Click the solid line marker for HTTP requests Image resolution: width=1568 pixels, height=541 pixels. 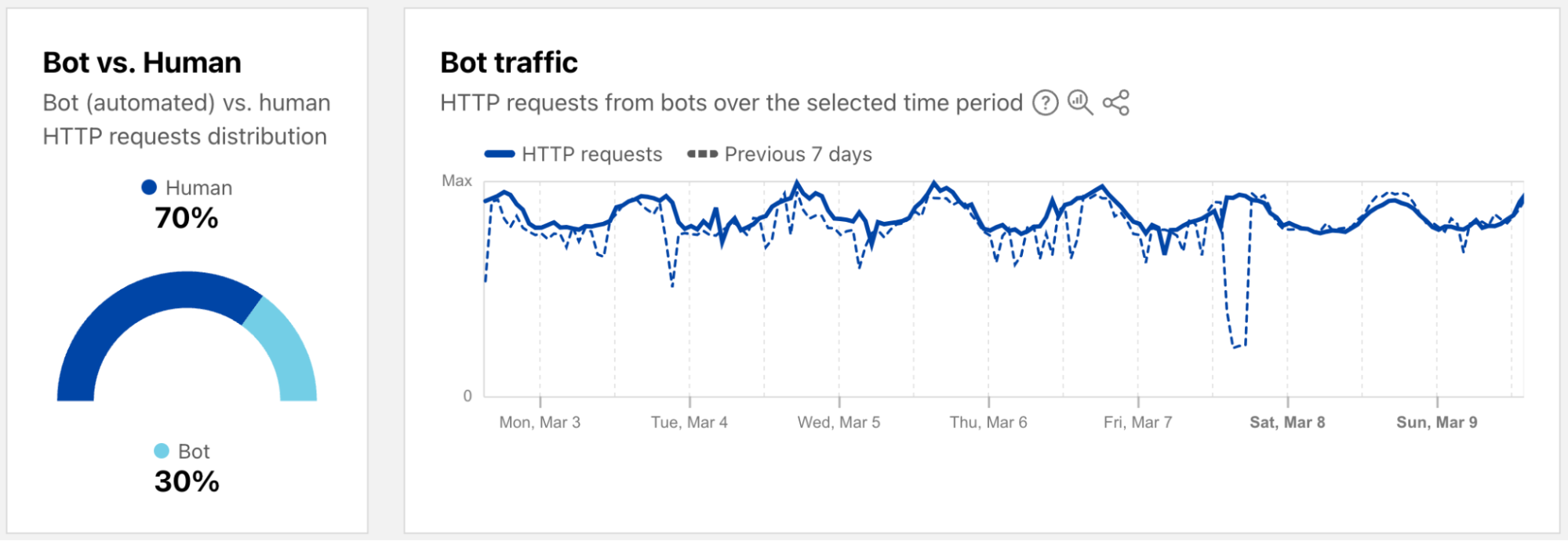(x=500, y=154)
